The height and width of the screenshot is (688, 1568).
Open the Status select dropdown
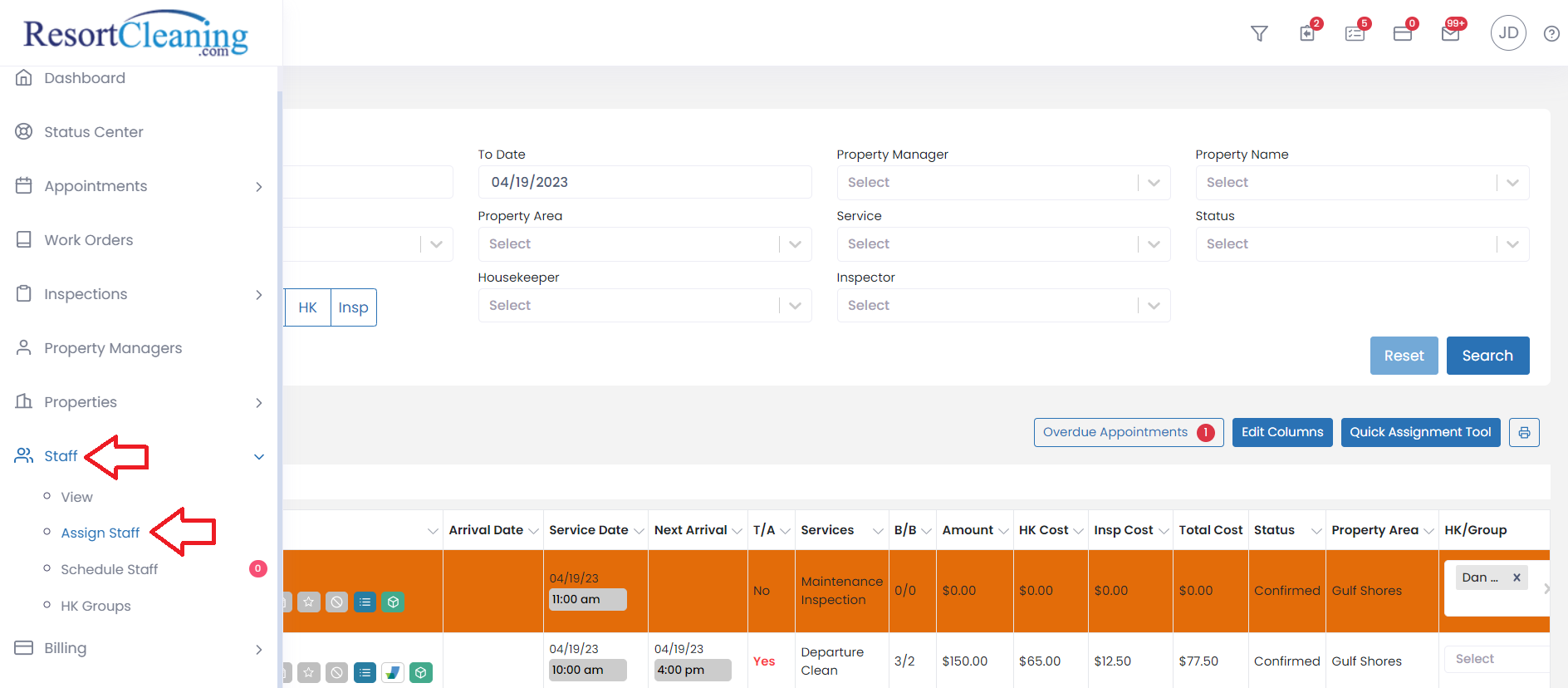[x=1361, y=244]
